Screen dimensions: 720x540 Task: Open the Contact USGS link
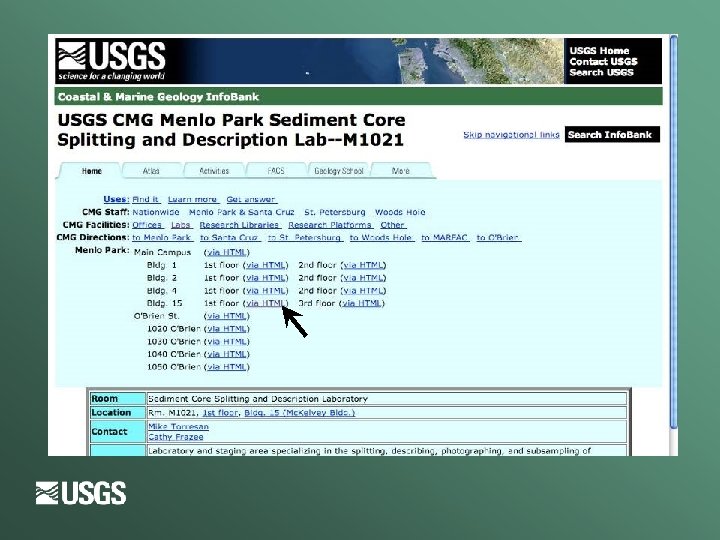pos(603,62)
